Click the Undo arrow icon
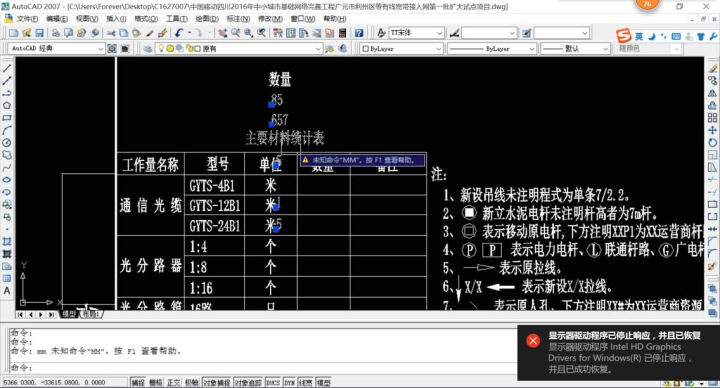Screen dimensions: 720x388 click(x=178, y=33)
